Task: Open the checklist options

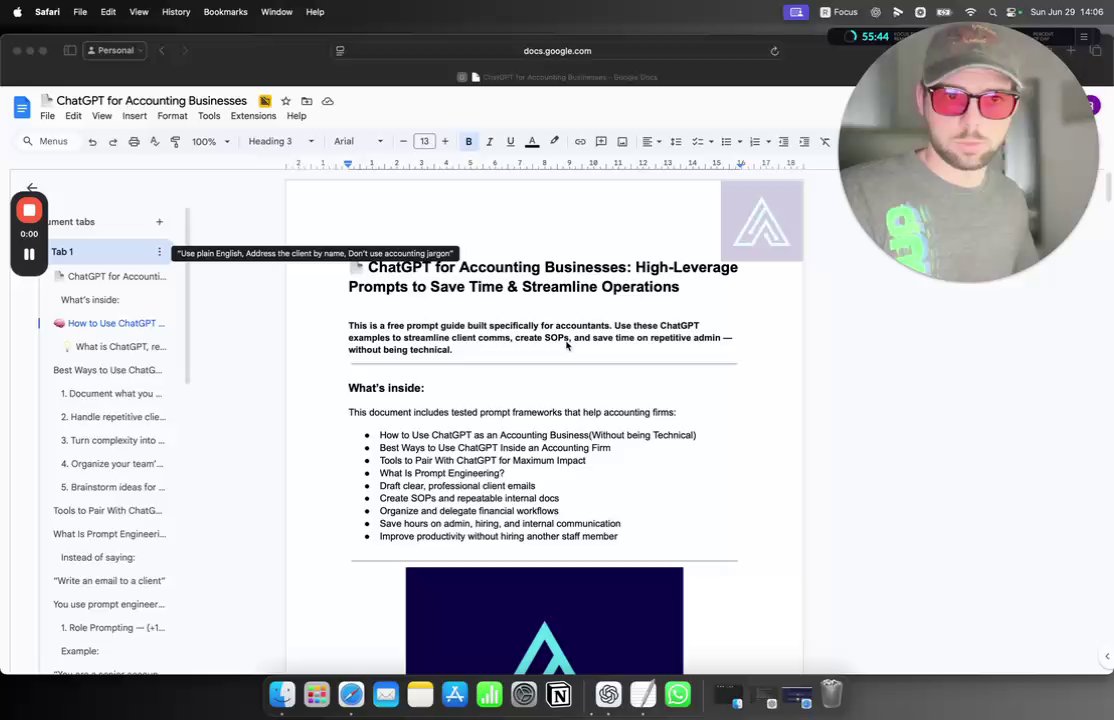Action: [702, 141]
